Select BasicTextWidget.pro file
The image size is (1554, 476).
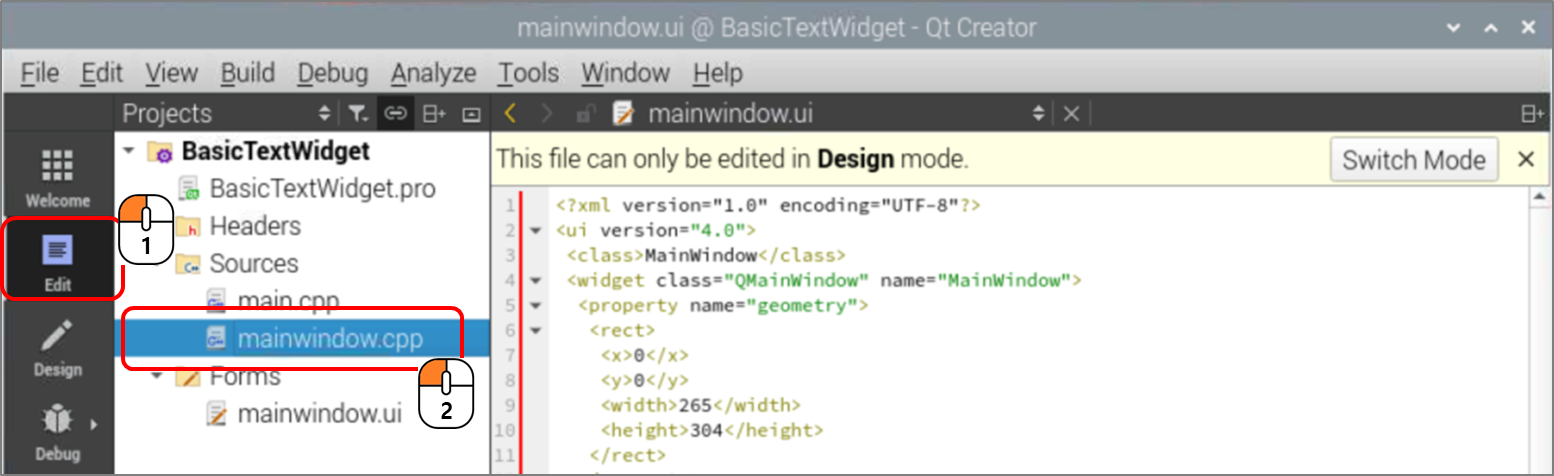(x=322, y=188)
